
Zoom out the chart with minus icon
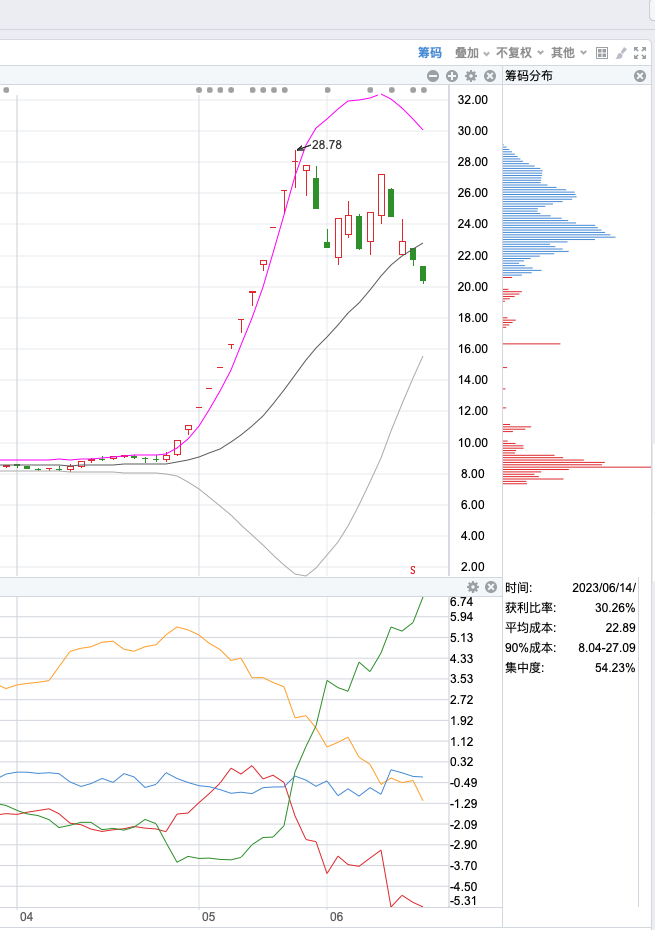(433, 76)
